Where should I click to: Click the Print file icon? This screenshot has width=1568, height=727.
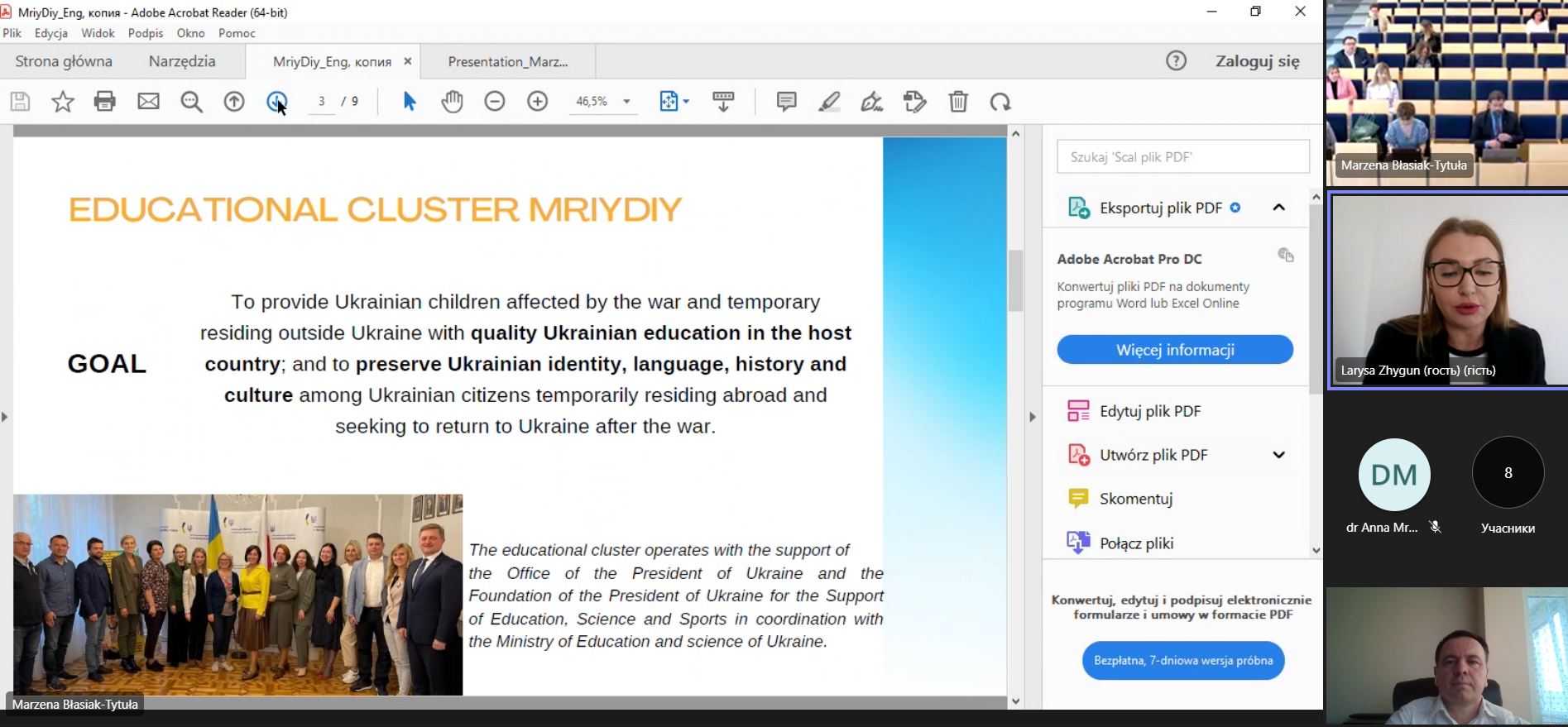pyautogui.click(x=105, y=102)
